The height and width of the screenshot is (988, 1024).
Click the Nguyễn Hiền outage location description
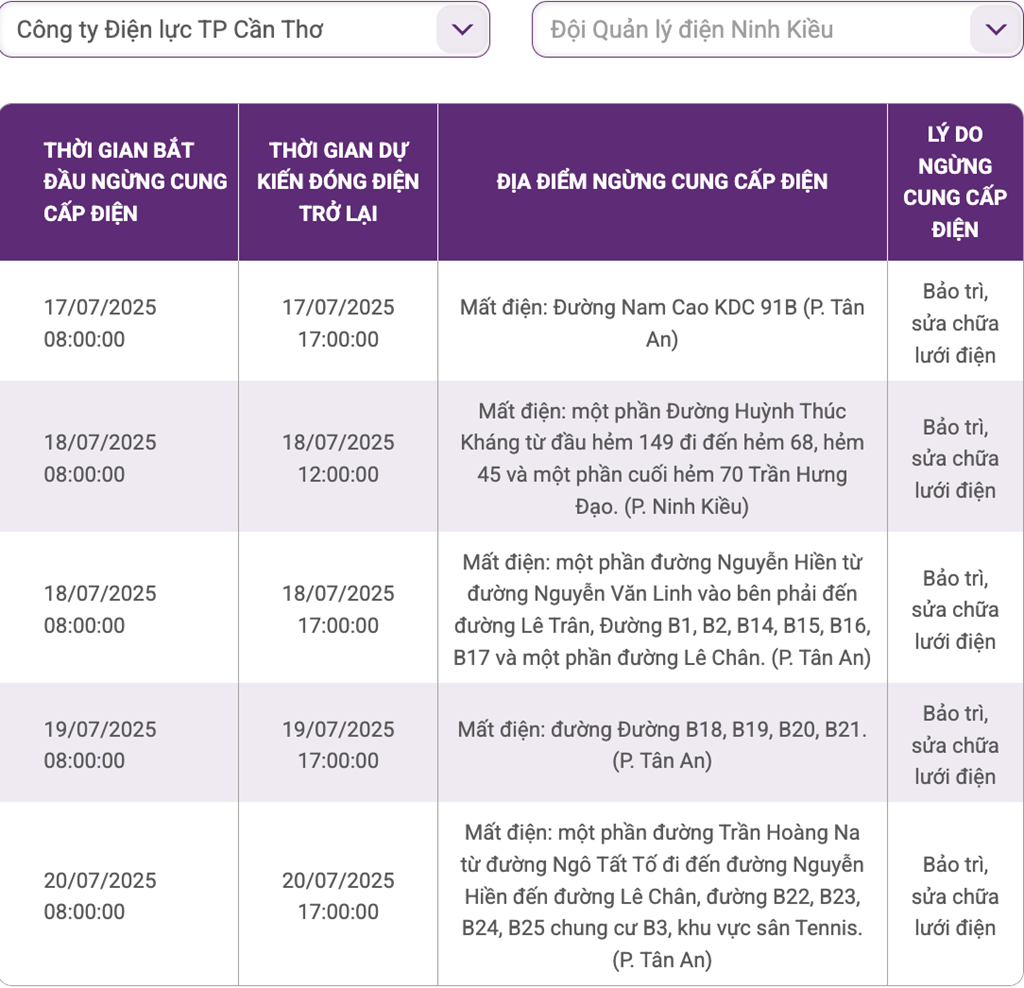662,609
